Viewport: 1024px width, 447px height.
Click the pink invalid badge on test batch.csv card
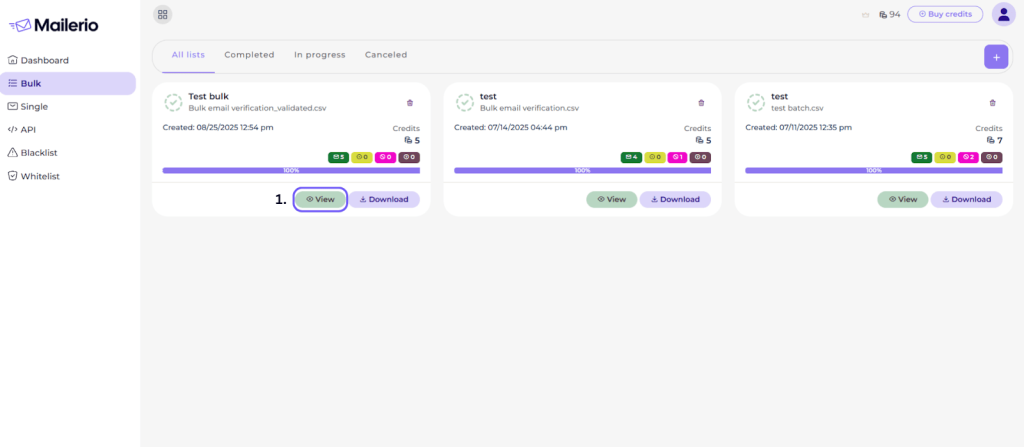pyautogui.click(x=968, y=157)
